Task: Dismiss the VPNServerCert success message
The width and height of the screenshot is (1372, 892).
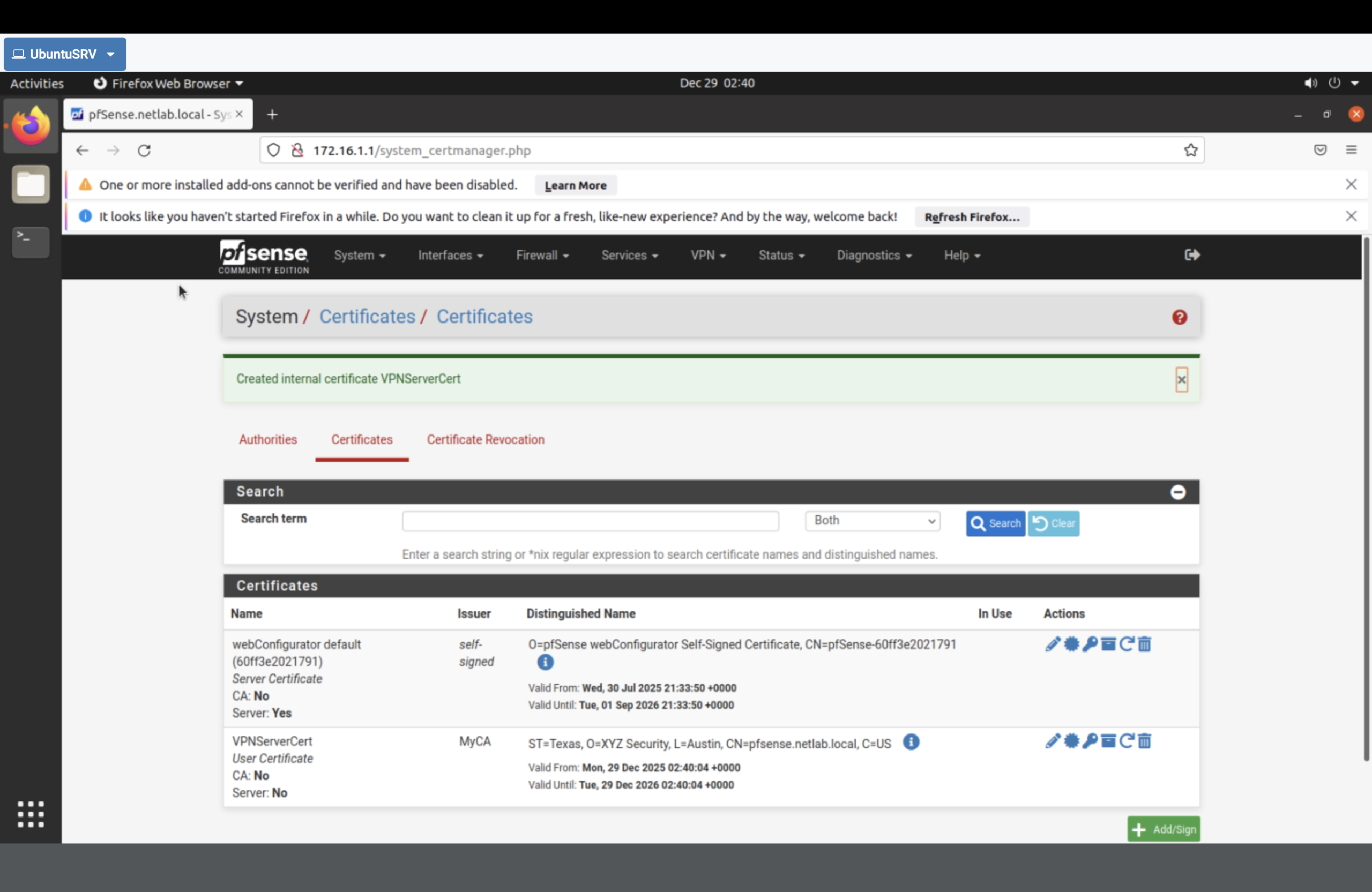Action: point(1182,380)
